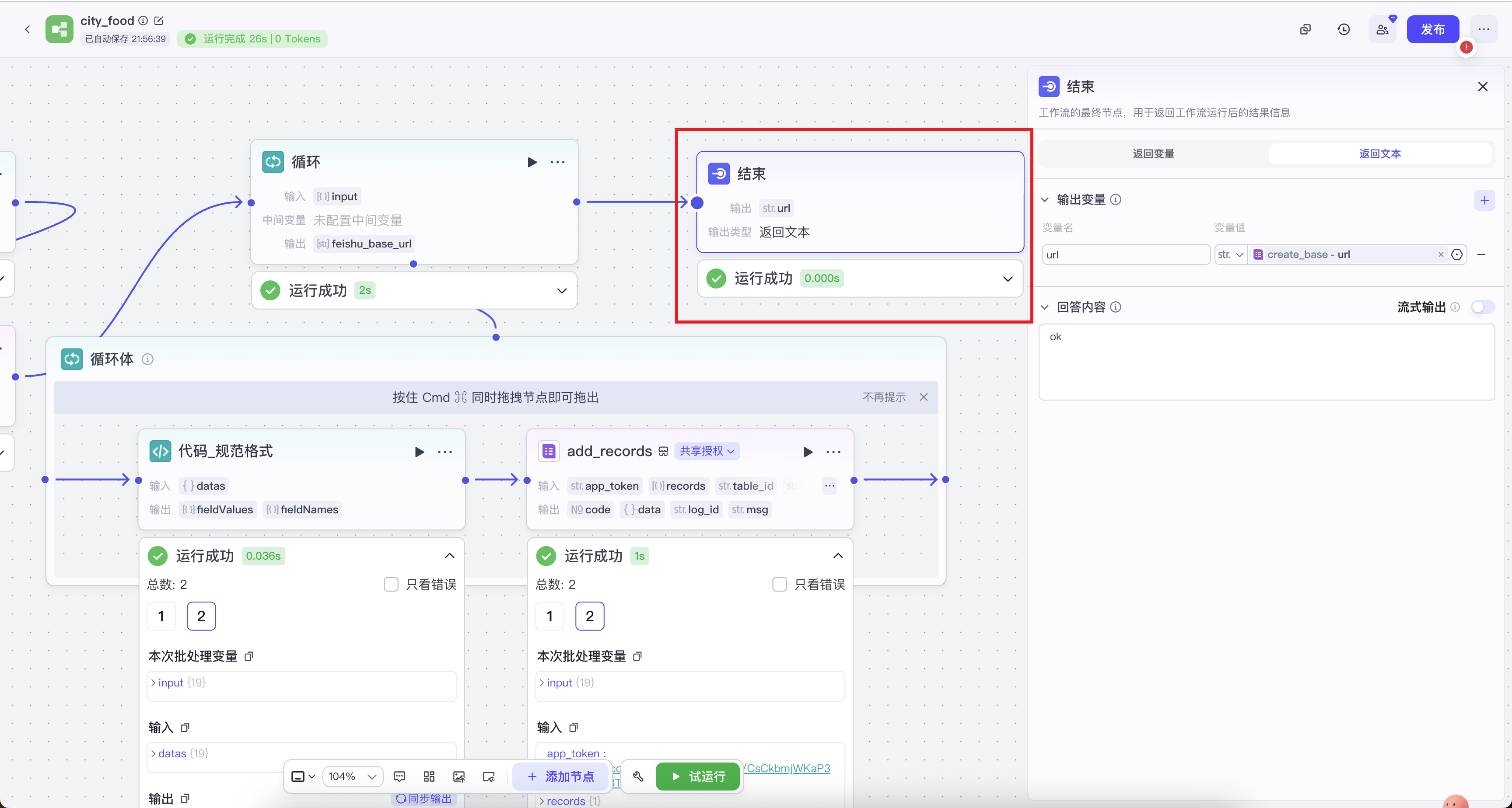Viewport: 1512px width, 808px height.
Task: Click the 试运行 test run button
Action: tap(698, 777)
